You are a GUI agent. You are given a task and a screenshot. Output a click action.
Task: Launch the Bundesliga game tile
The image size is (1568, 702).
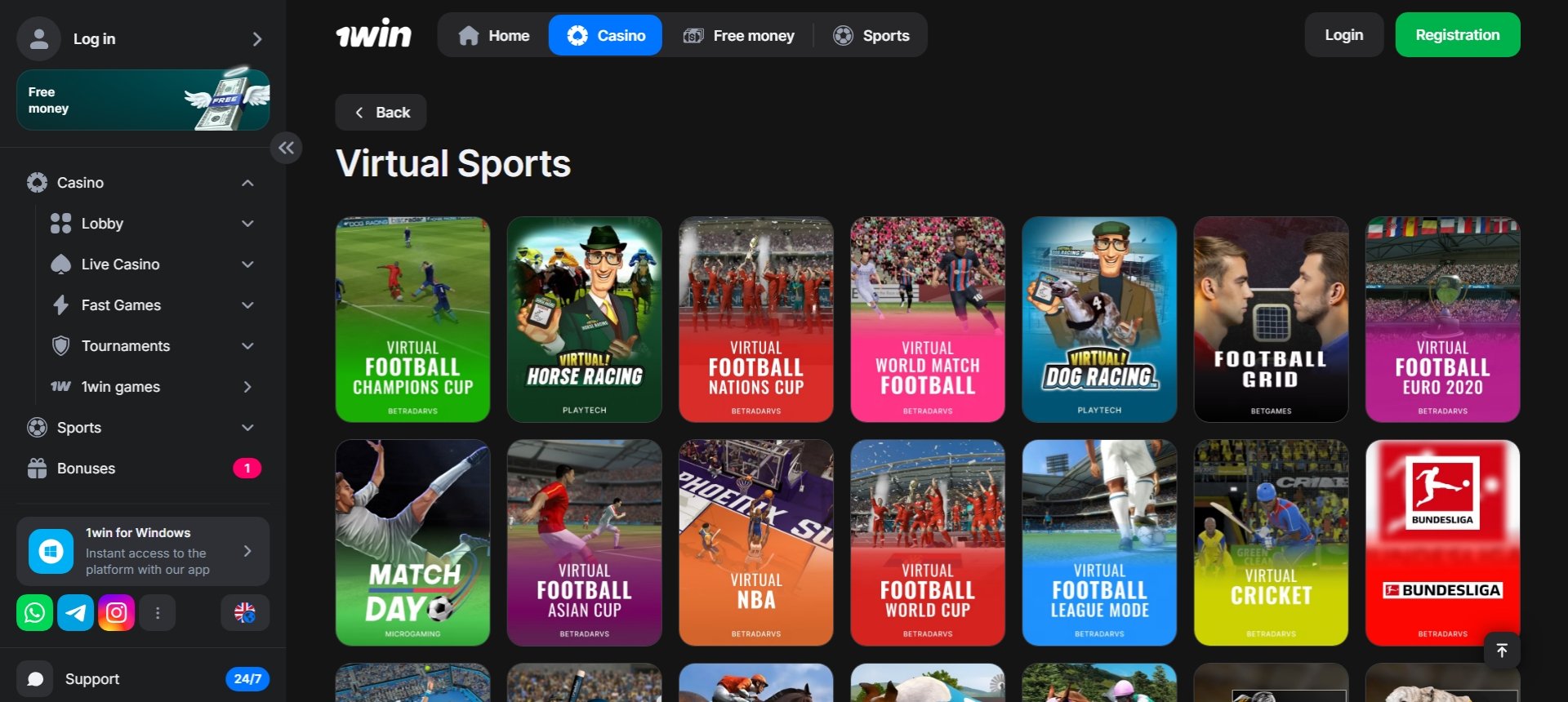pos(1442,543)
